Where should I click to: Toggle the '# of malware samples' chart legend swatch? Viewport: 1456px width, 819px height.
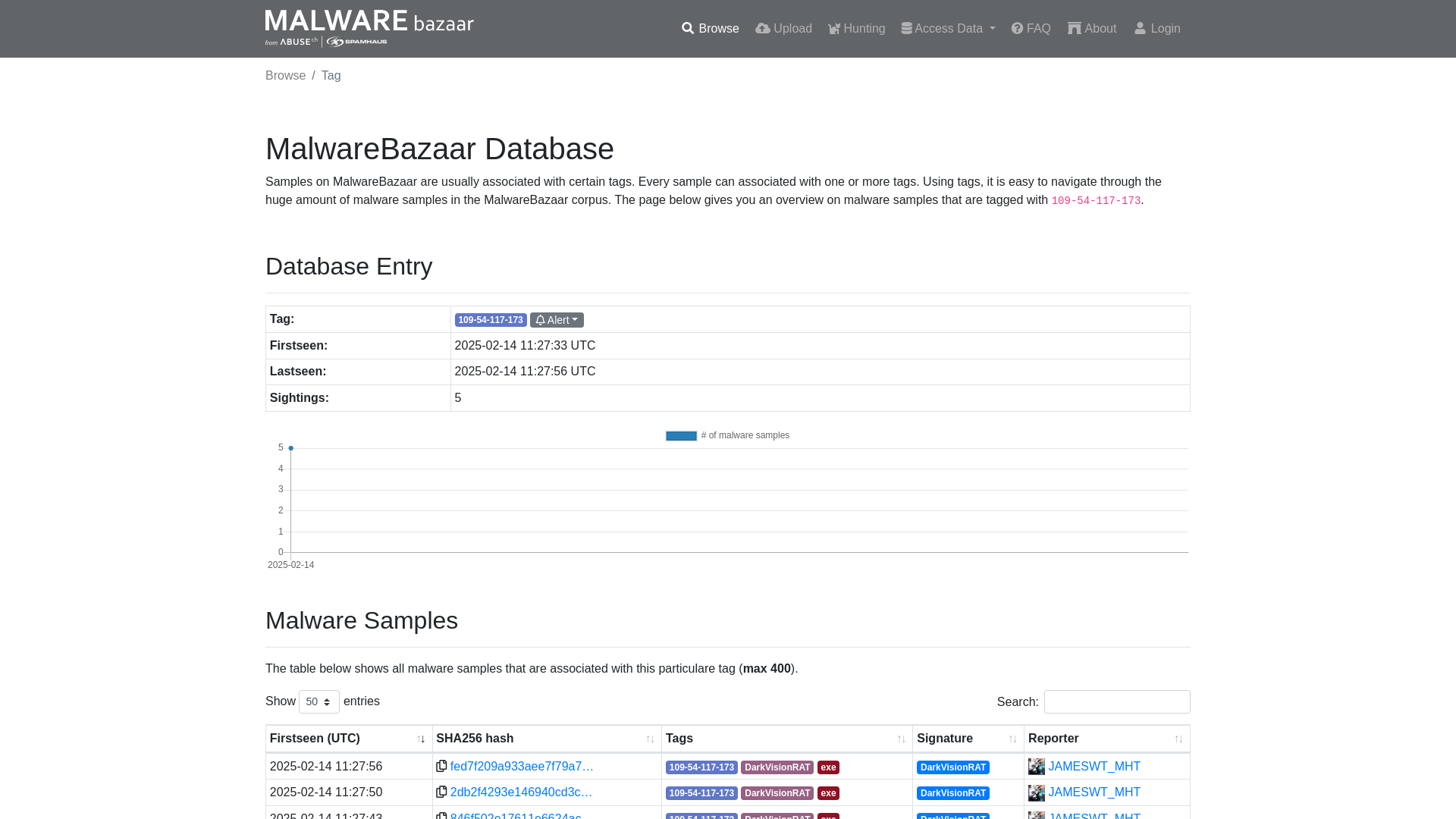click(x=681, y=436)
